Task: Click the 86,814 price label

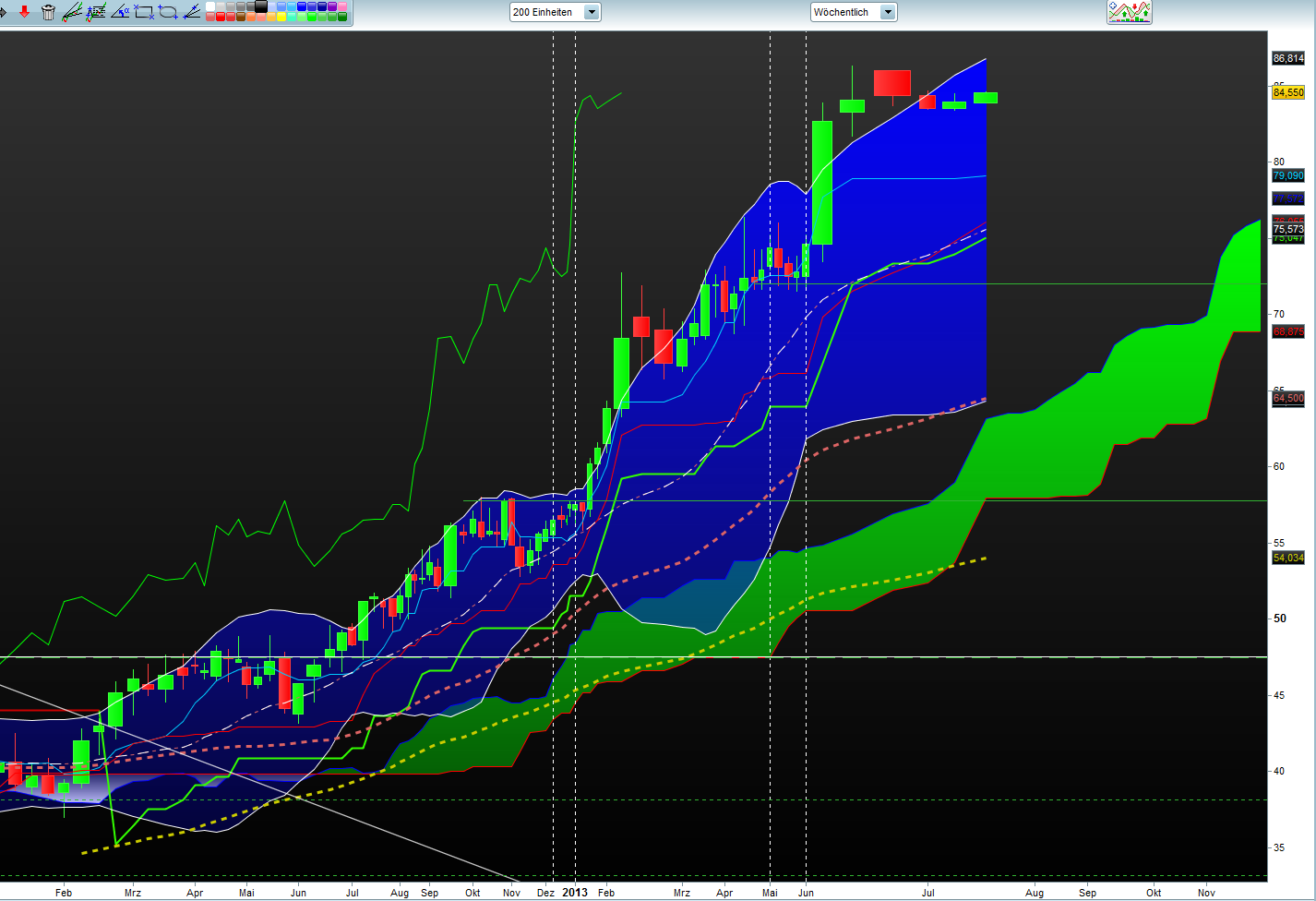Action: [x=1288, y=58]
